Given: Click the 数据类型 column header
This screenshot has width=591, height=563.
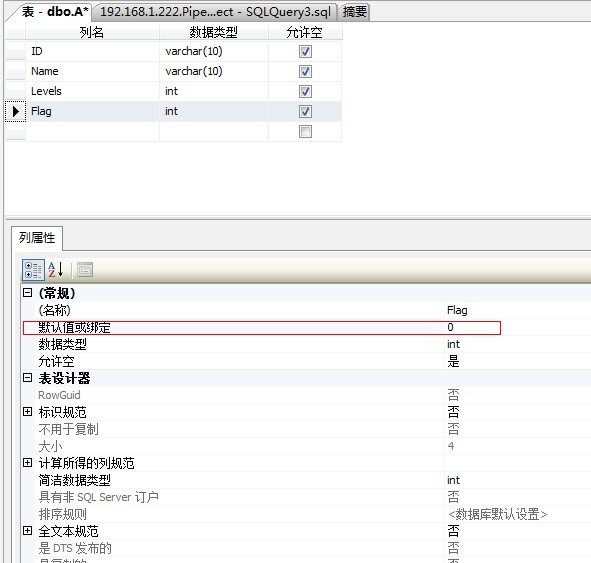Looking at the screenshot, I should (x=213, y=32).
